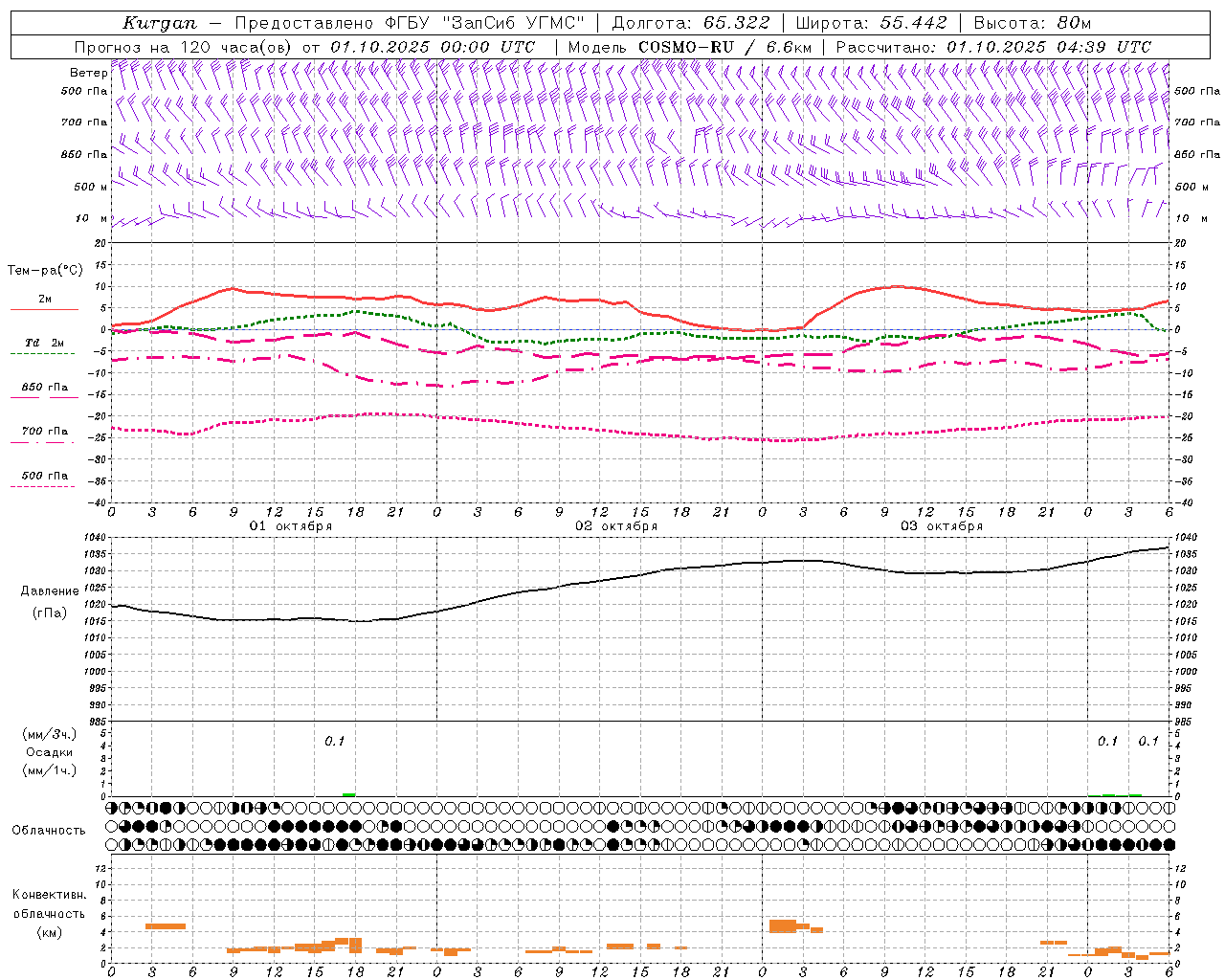1225x980 pixels.
Task: Click the "01 октября" date label
Action: point(291,526)
